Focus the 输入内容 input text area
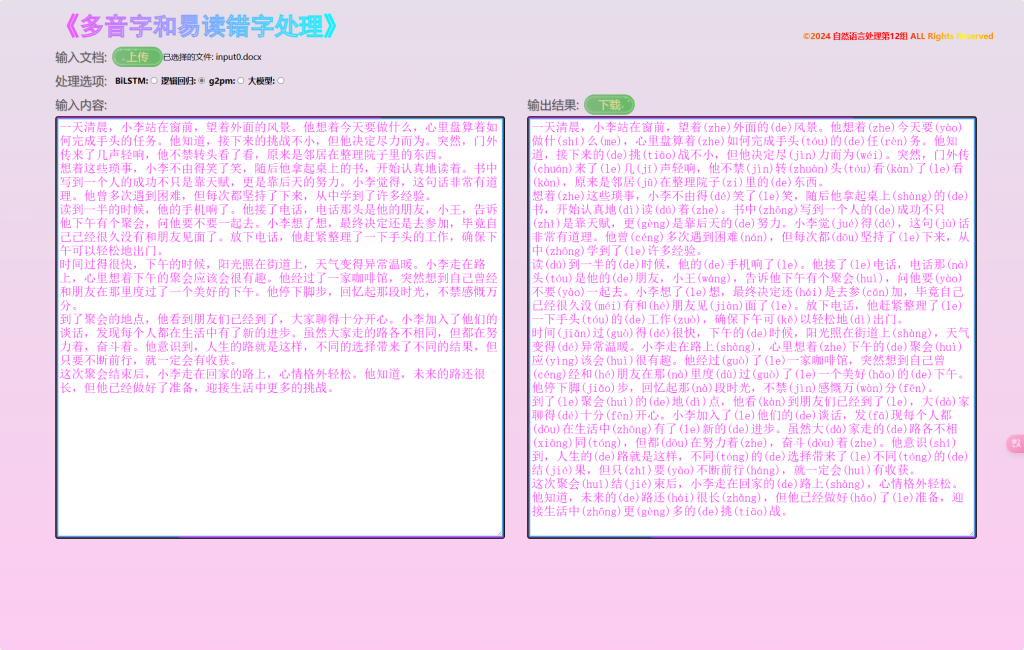This screenshot has height=650, width=1024. click(280, 450)
